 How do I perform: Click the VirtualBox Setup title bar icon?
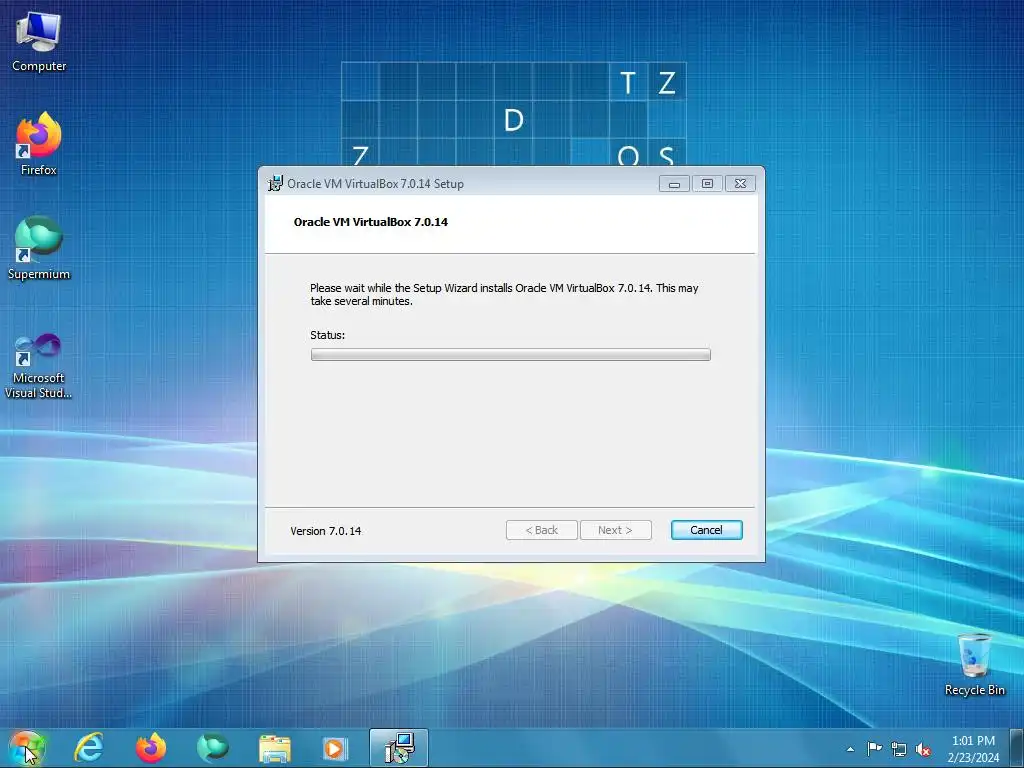coord(276,184)
